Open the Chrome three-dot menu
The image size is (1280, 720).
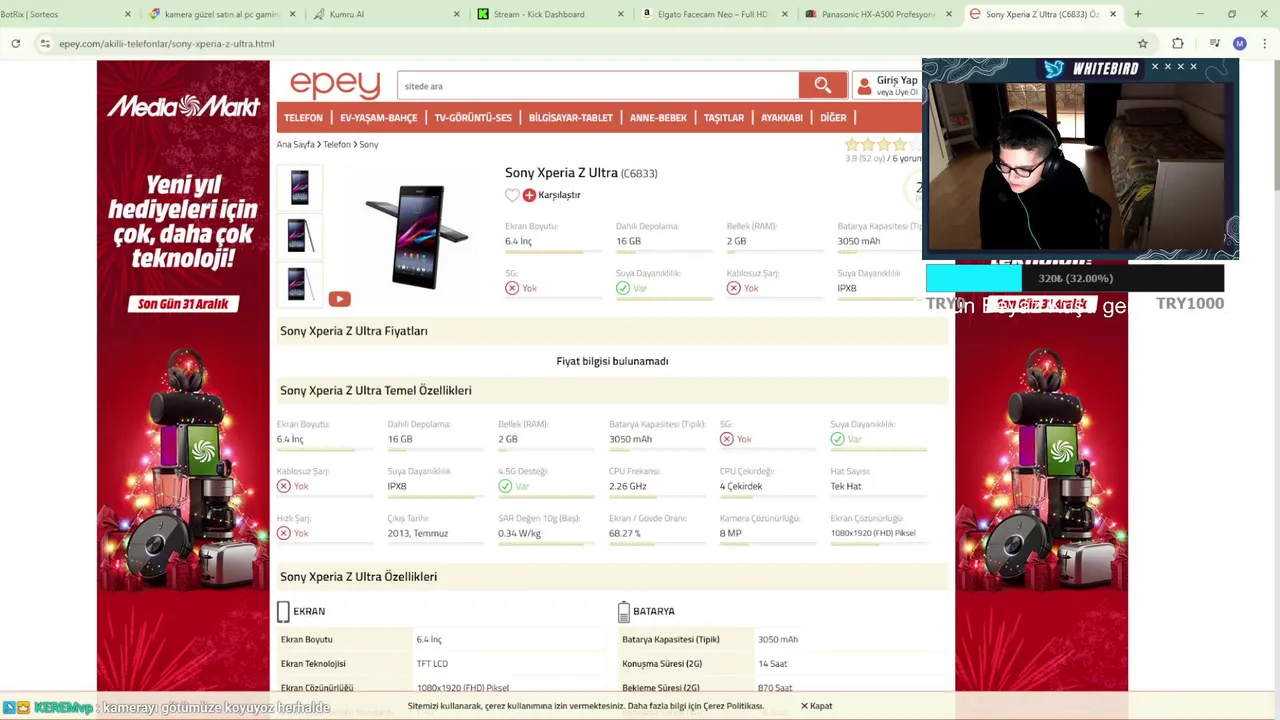pos(1265,43)
